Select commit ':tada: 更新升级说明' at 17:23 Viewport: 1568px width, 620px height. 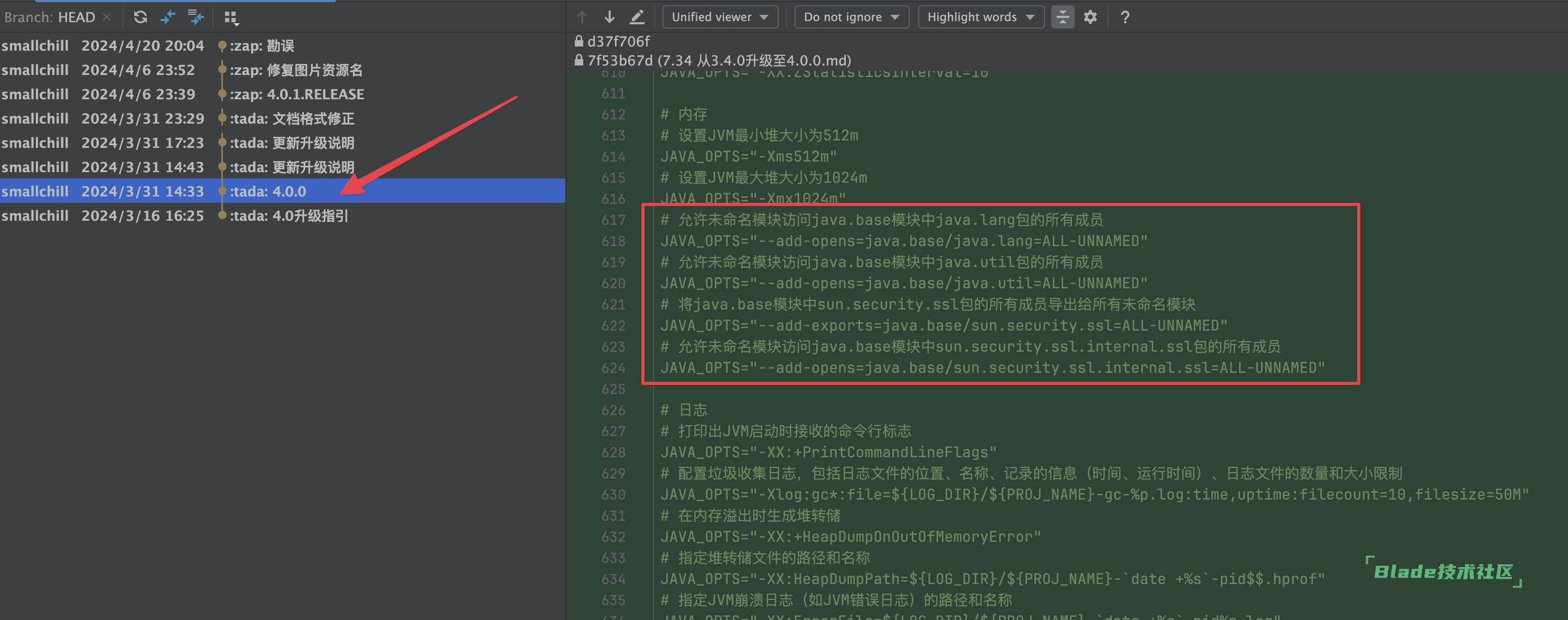click(283, 143)
